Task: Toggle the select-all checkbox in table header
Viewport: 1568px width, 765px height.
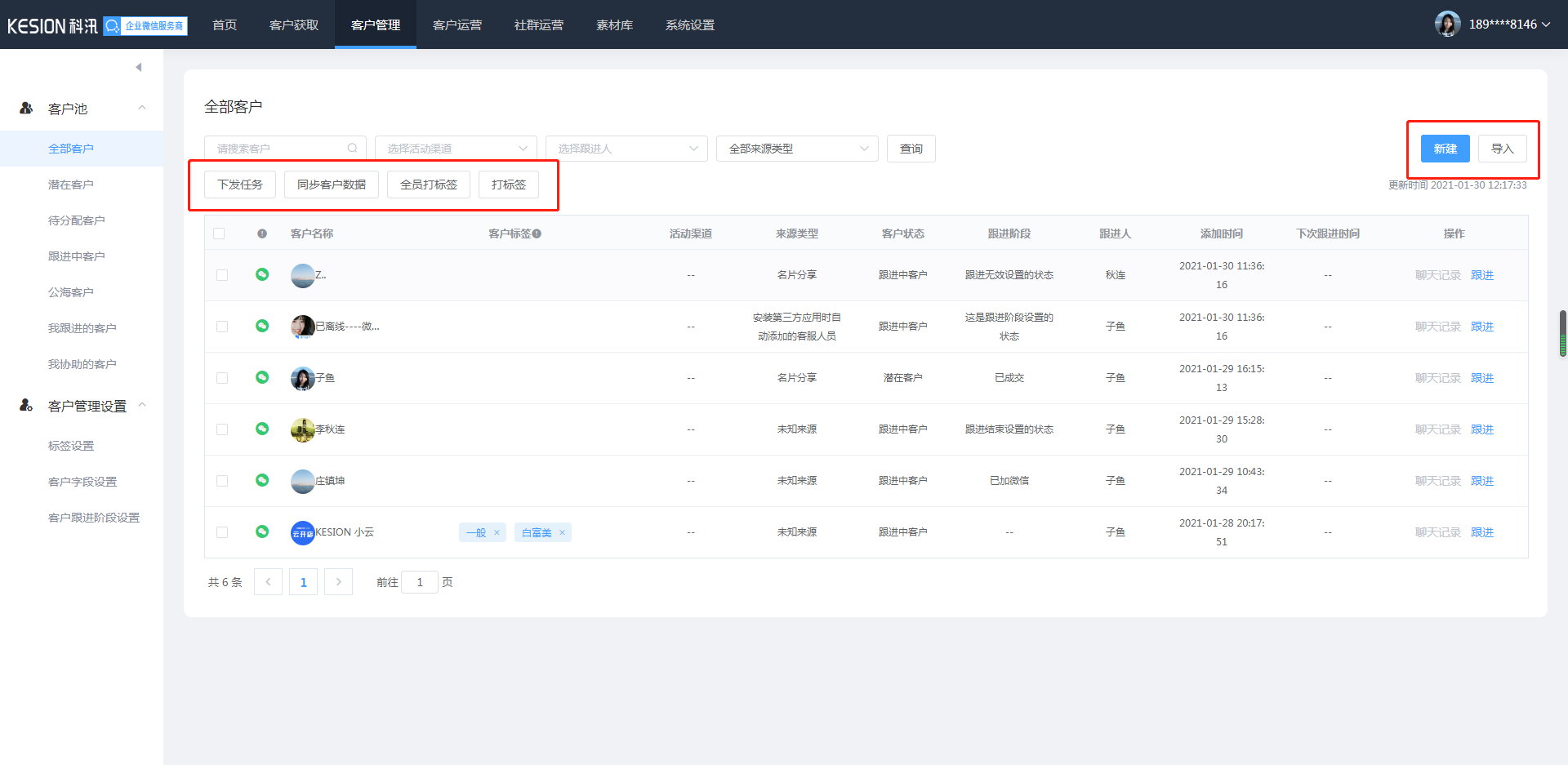Action: (x=219, y=234)
